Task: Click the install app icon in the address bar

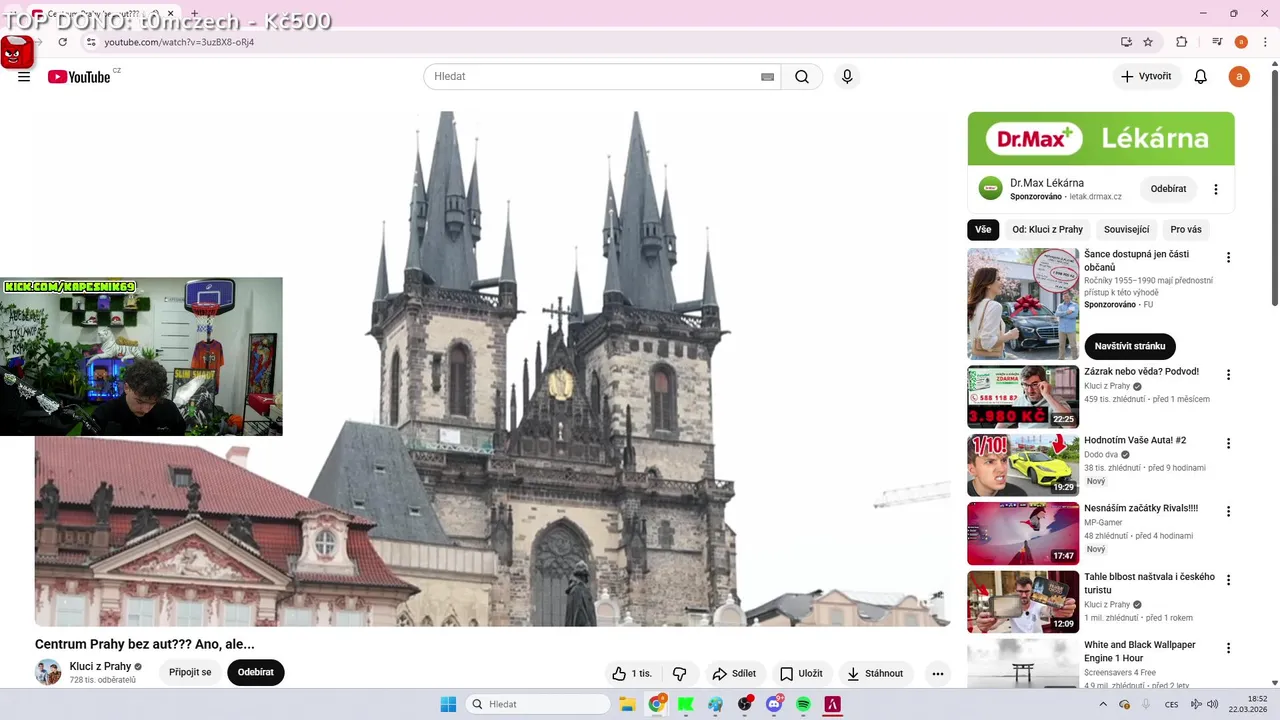Action: point(1126,42)
